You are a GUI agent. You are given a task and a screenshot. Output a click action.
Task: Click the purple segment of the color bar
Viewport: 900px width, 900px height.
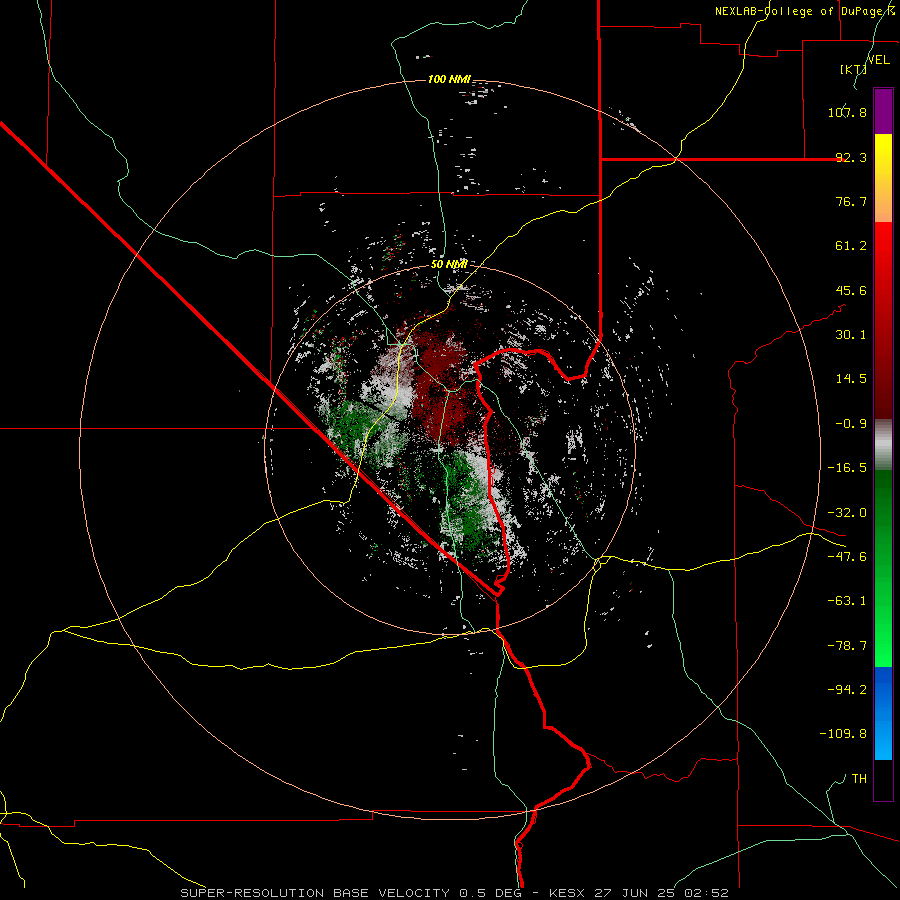click(883, 111)
